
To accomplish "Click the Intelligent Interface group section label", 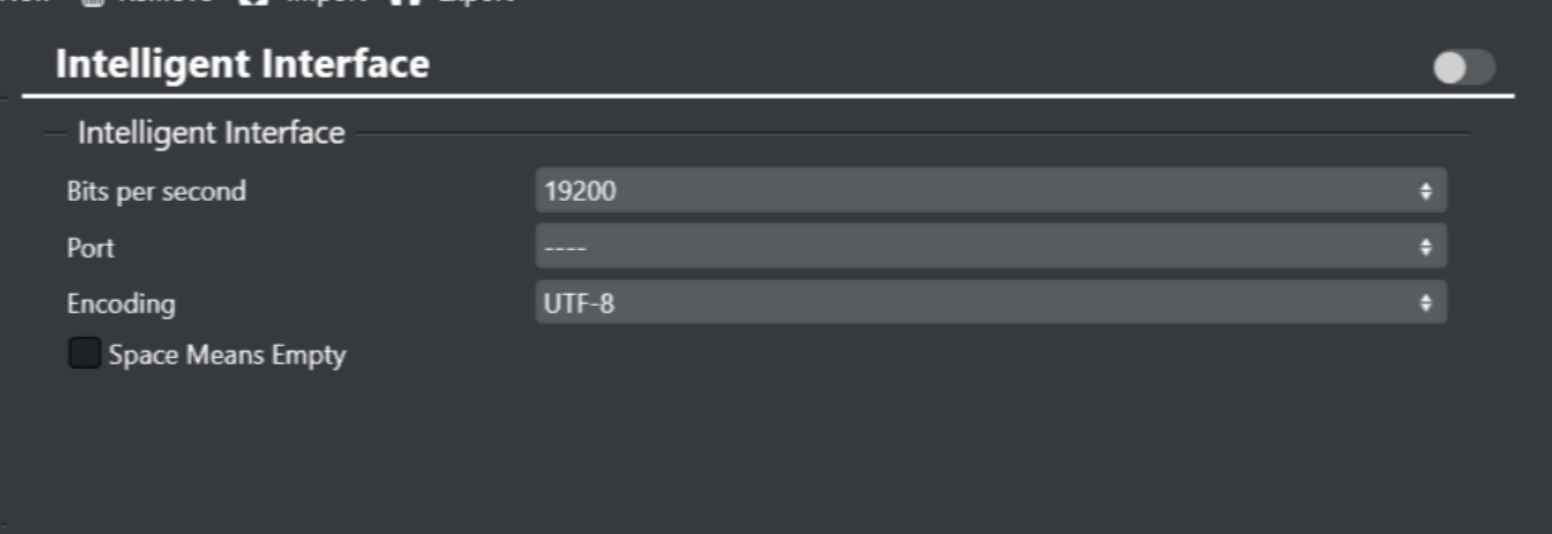I will coord(211,133).
